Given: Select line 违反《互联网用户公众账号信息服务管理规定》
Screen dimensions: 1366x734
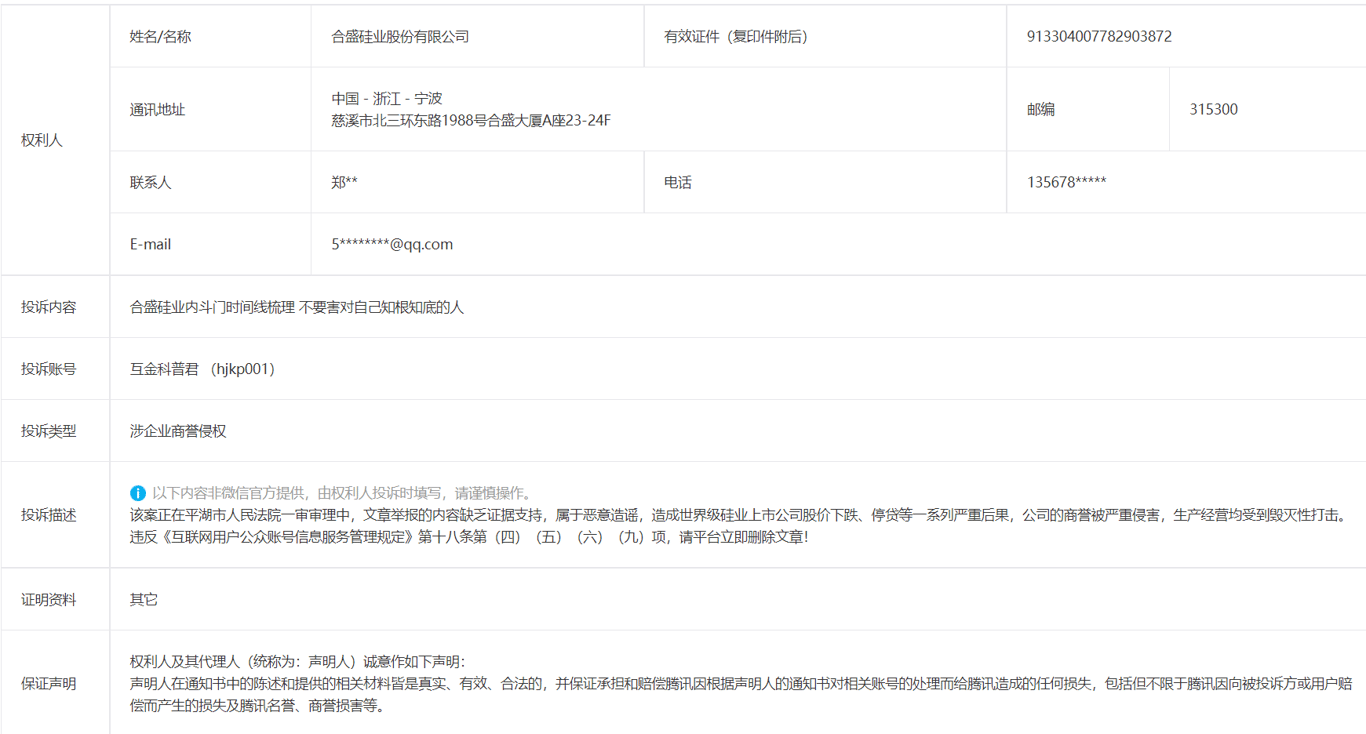Looking at the screenshot, I should tap(468, 537).
